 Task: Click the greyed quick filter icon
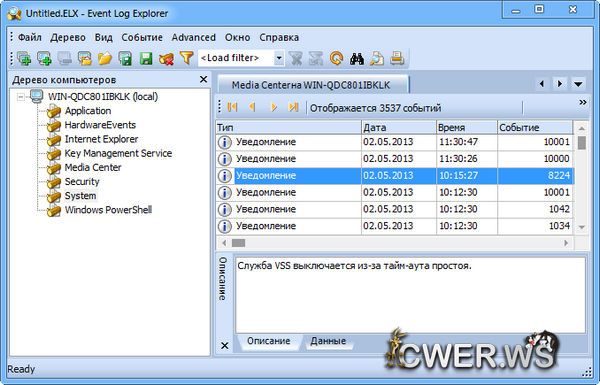316,59
